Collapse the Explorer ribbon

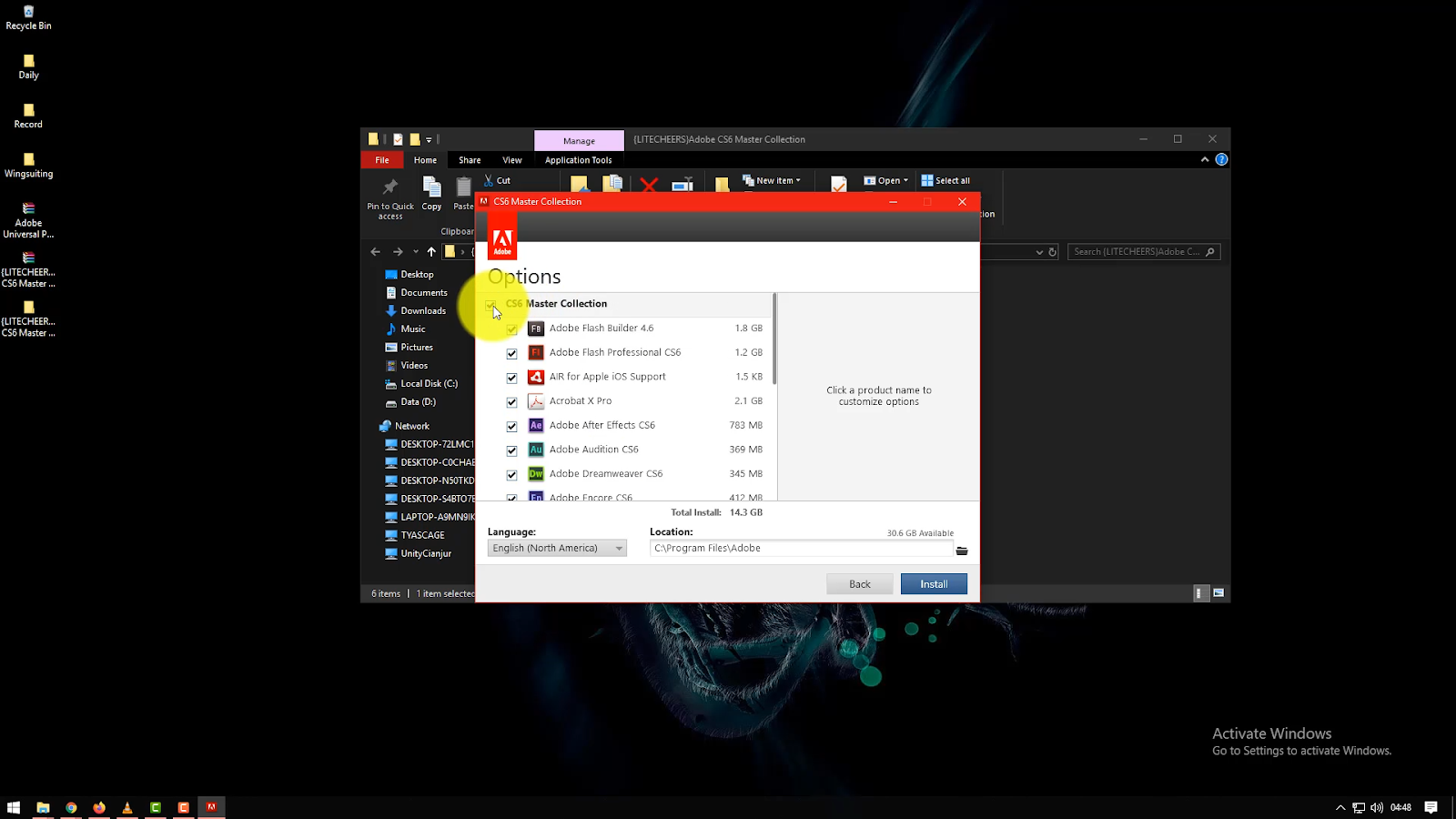(x=1205, y=159)
